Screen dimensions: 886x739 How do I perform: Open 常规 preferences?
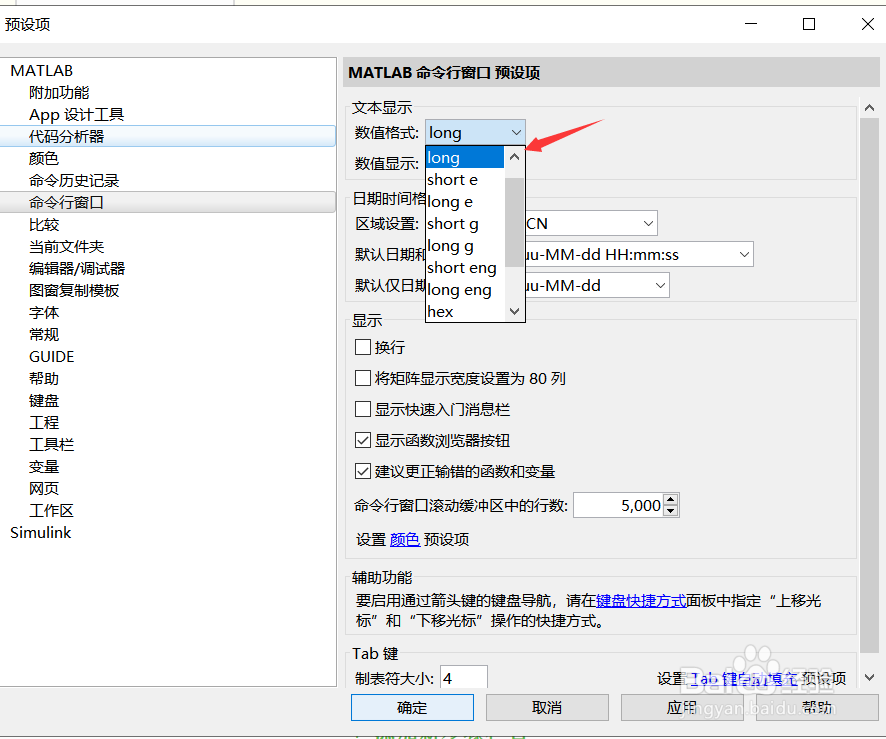[x=44, y=334]
